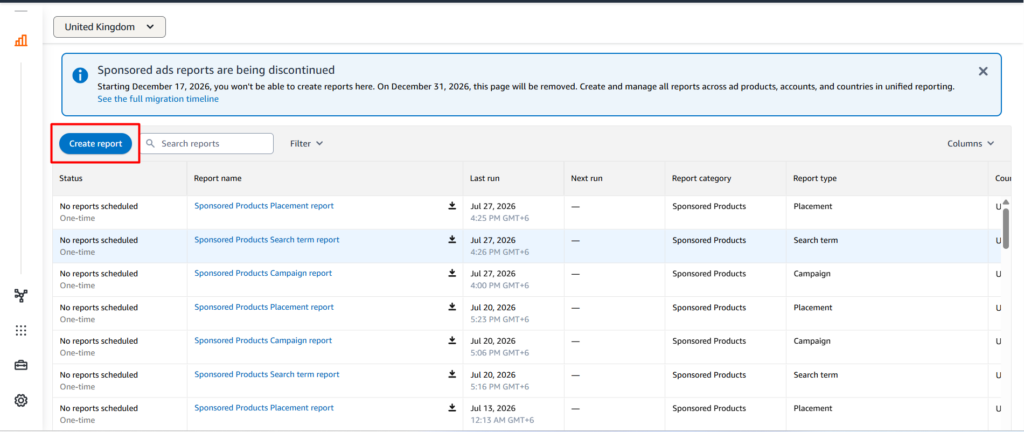This screenshot has width=1024, height=432.
Task: Open Search term report link run Jul 20 5:16 PM
Action: [266, 375]
